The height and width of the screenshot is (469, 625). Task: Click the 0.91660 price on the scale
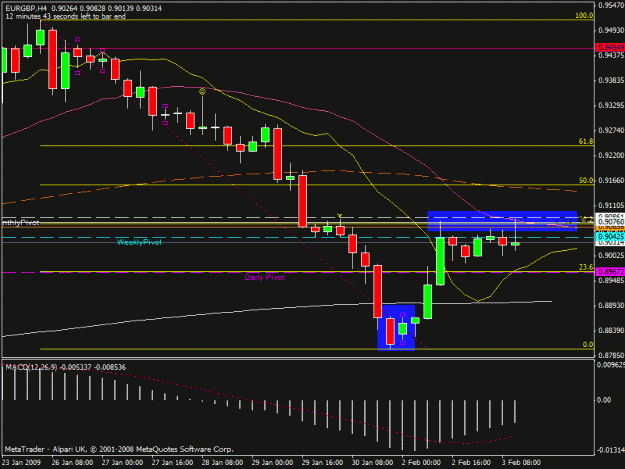[611, 181]
